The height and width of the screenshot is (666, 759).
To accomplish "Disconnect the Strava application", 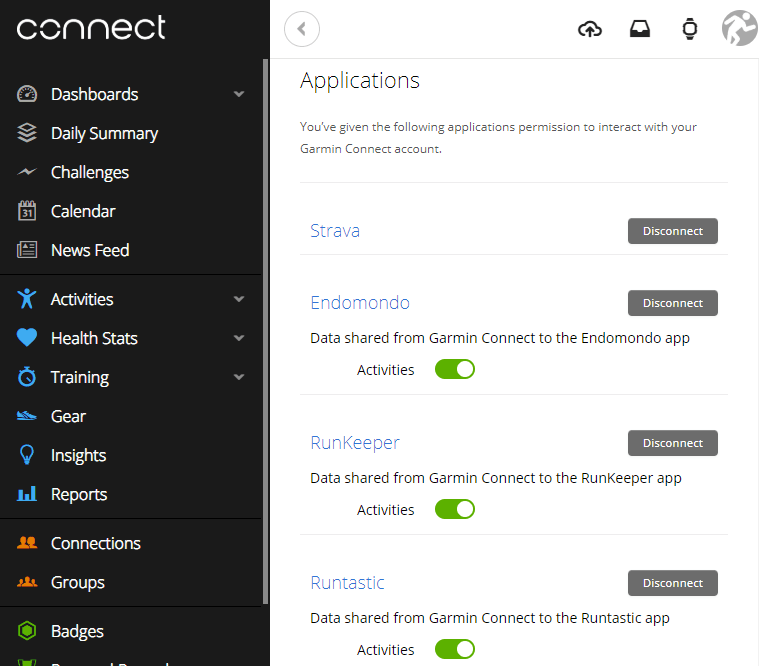I will 672,231.
